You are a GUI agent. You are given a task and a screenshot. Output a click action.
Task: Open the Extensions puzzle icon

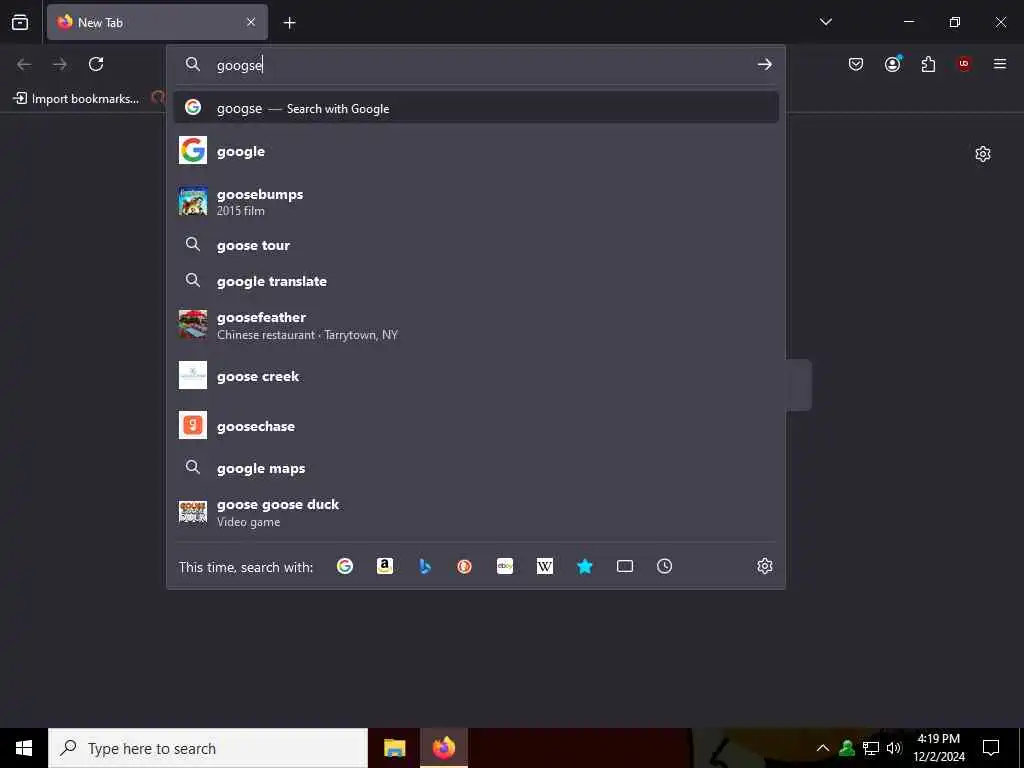[928, 64]
